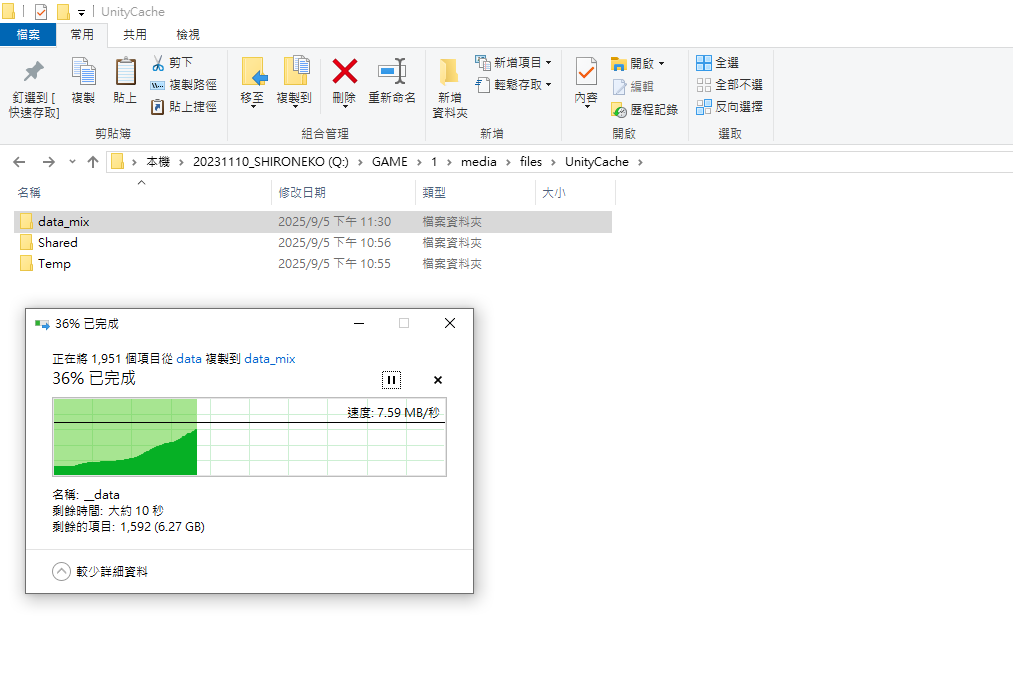Open Quick Access Toolbar customize dropdown
Screen dimensions: 1013x693
(x=81, y=12)
